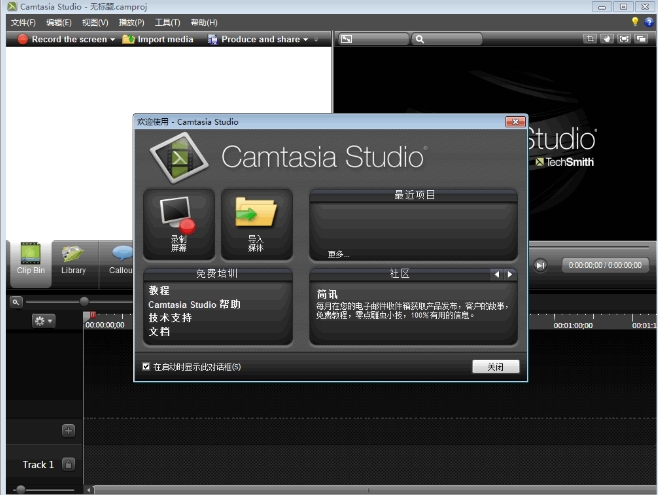Open the Library panel
Image resolution: width=658 pixels, height=495 pixels.
(73, 258)
